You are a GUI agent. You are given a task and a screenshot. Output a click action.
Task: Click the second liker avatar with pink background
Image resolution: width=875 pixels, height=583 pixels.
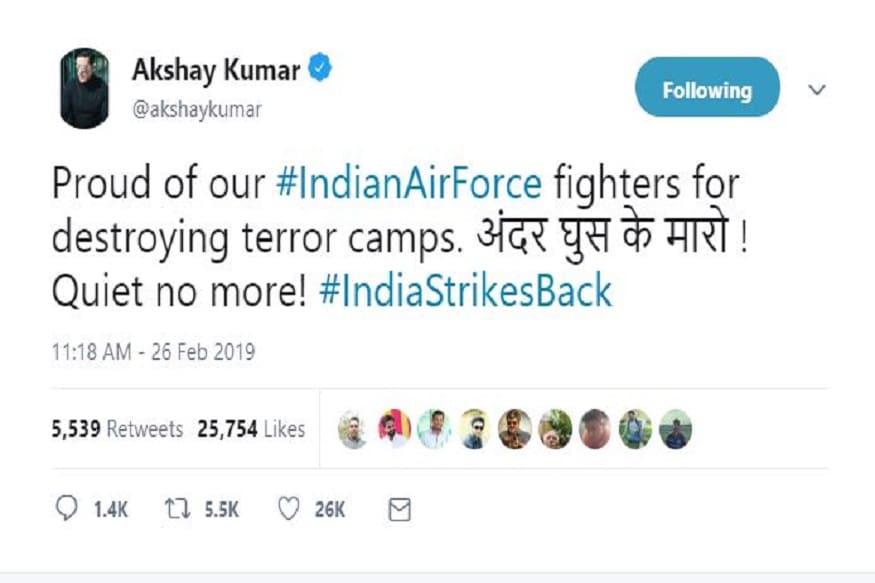click(x=395, y=429)
